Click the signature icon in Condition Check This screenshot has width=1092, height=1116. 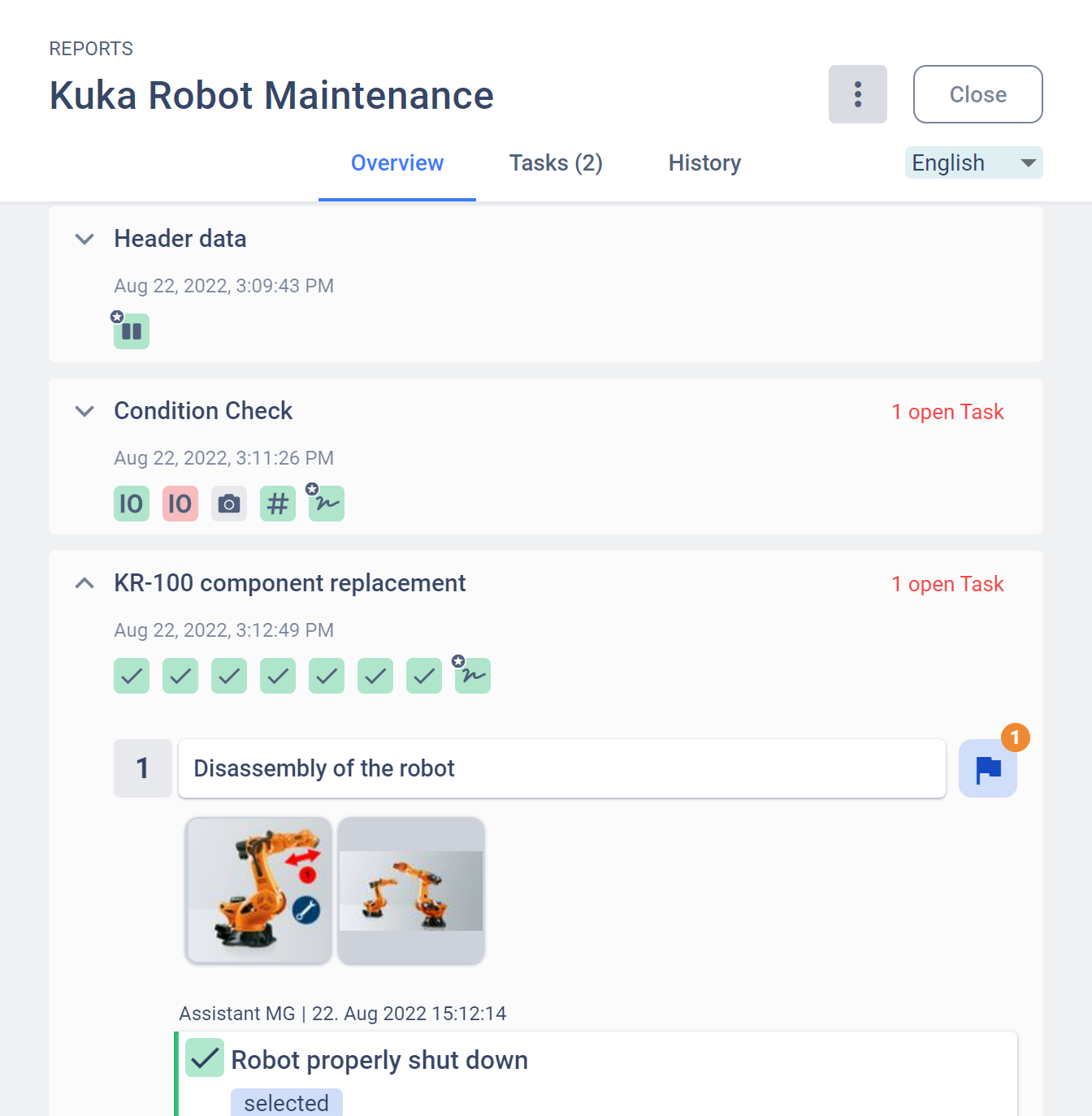(327, 504)
